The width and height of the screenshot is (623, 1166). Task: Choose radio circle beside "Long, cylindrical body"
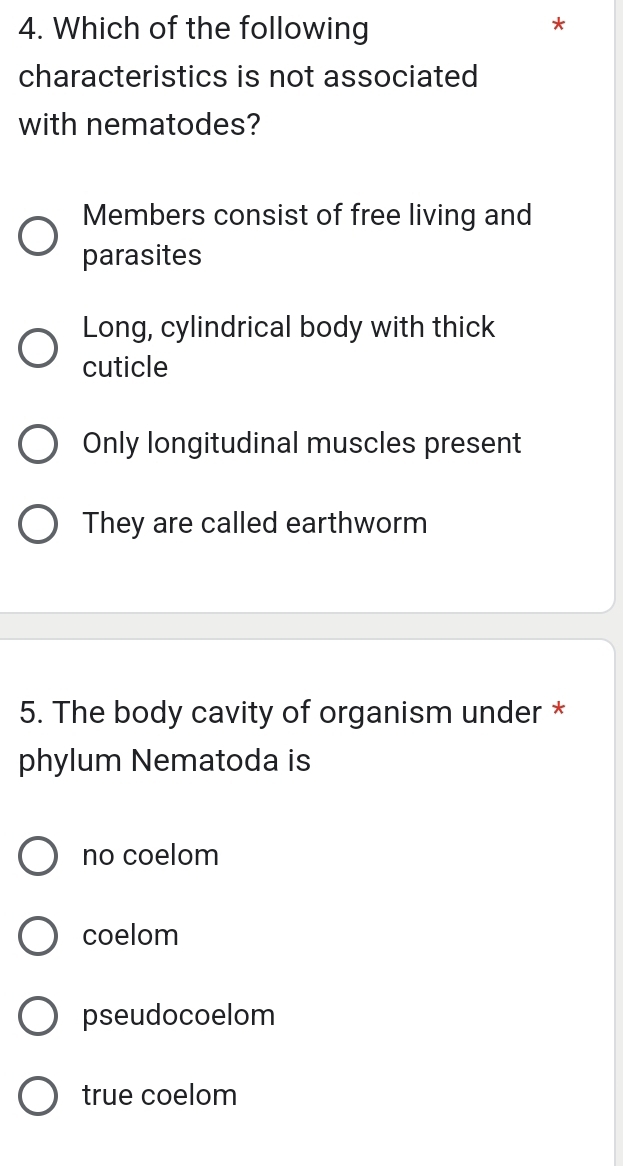tap(39, 348)
